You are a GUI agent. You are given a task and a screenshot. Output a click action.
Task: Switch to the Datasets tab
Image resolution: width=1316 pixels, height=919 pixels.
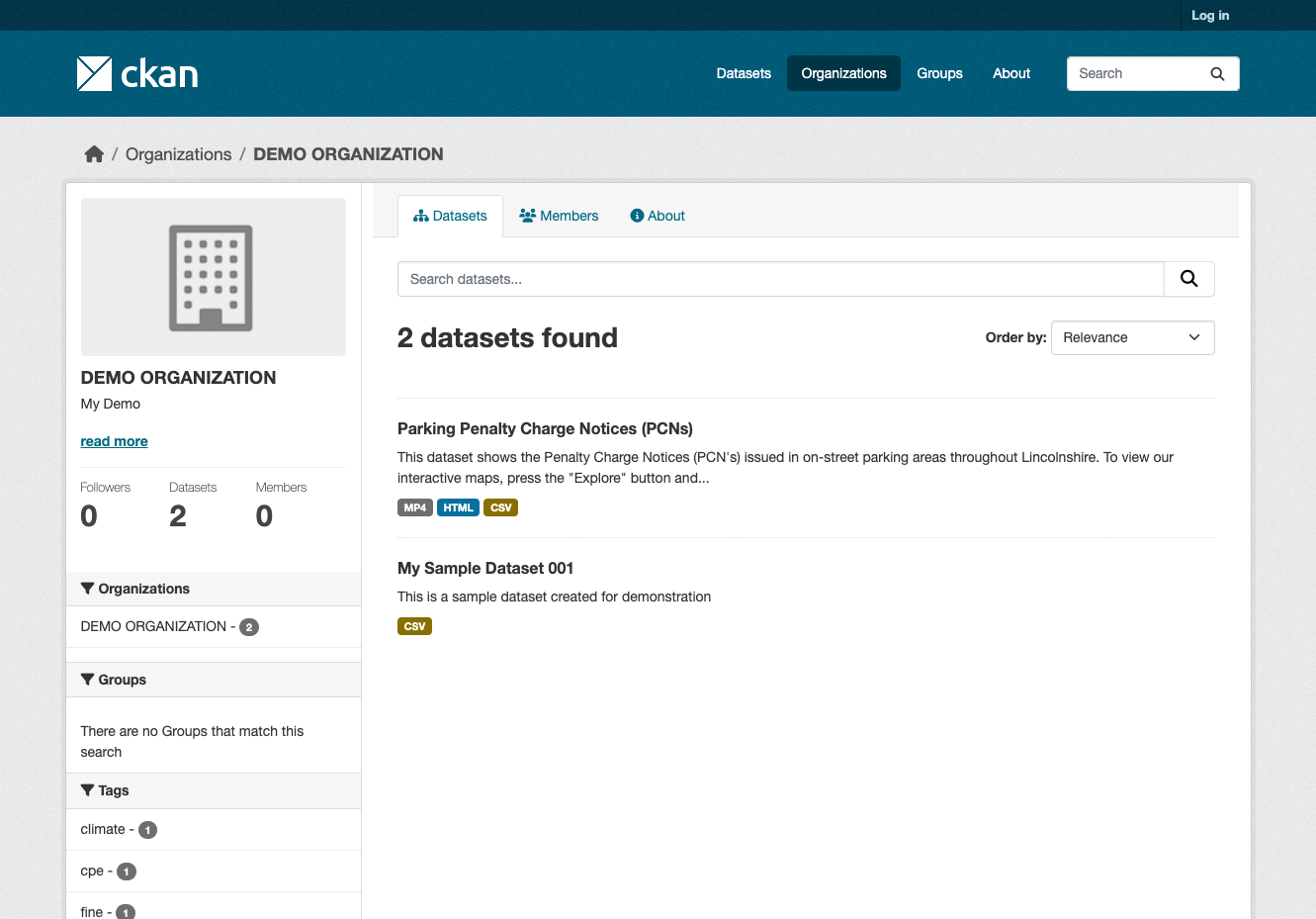coord(450,216)
